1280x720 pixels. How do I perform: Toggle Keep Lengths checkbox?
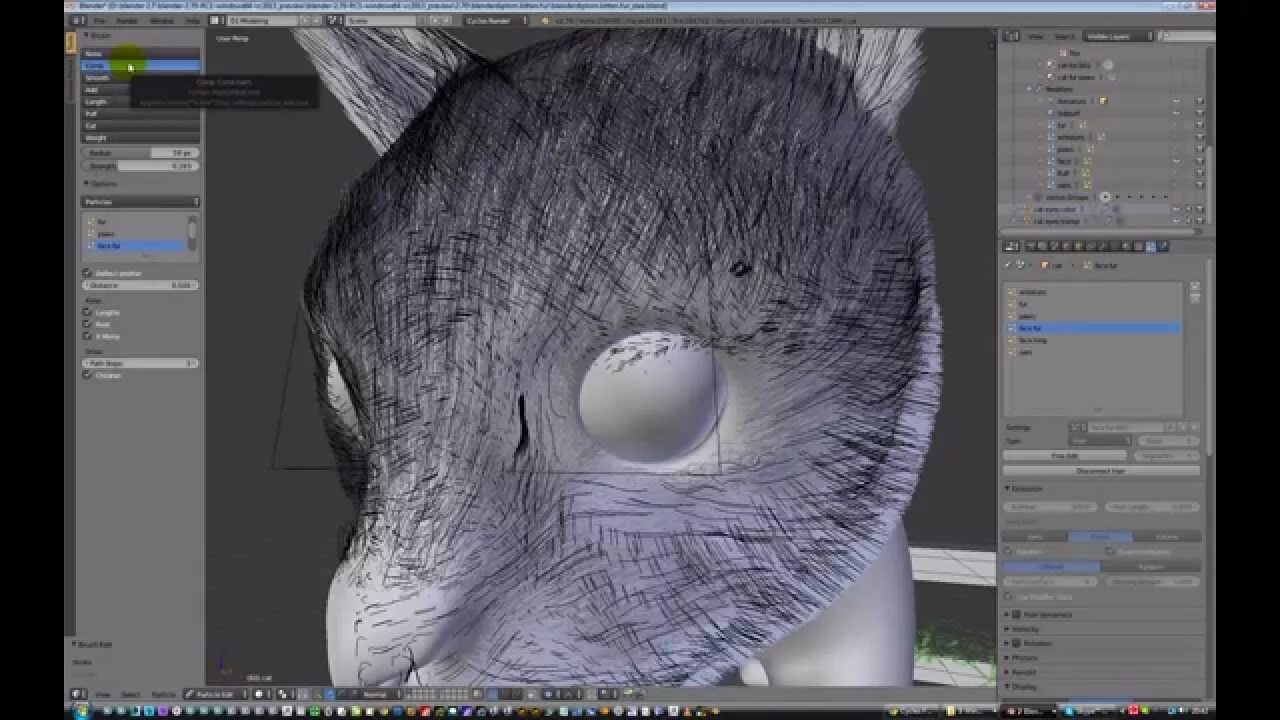(x=87, y=312)
